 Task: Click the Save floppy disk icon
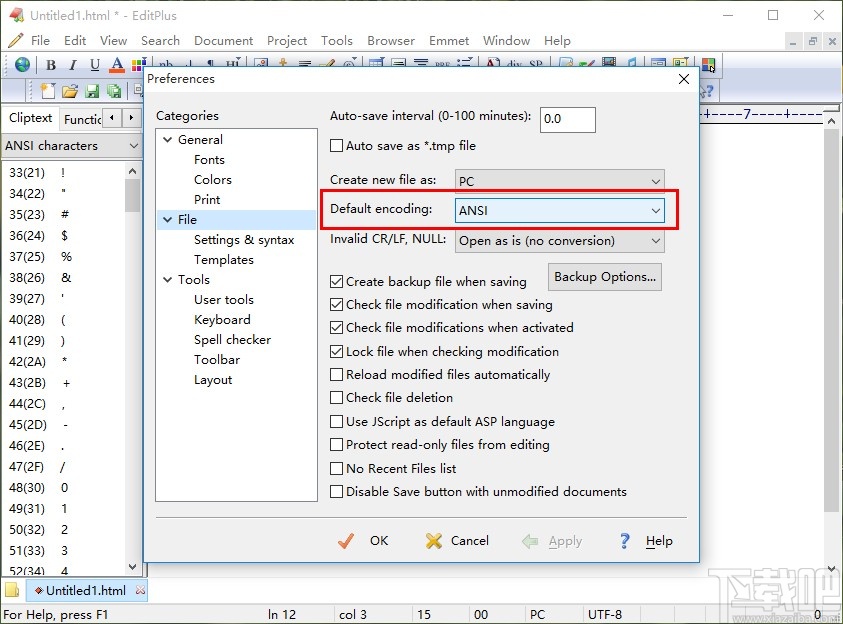92,91
